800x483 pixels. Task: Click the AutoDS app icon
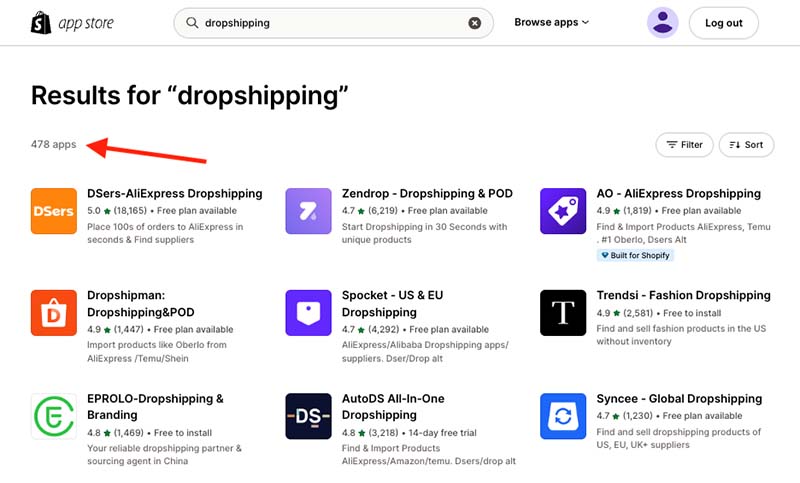[x=308, y=416]
